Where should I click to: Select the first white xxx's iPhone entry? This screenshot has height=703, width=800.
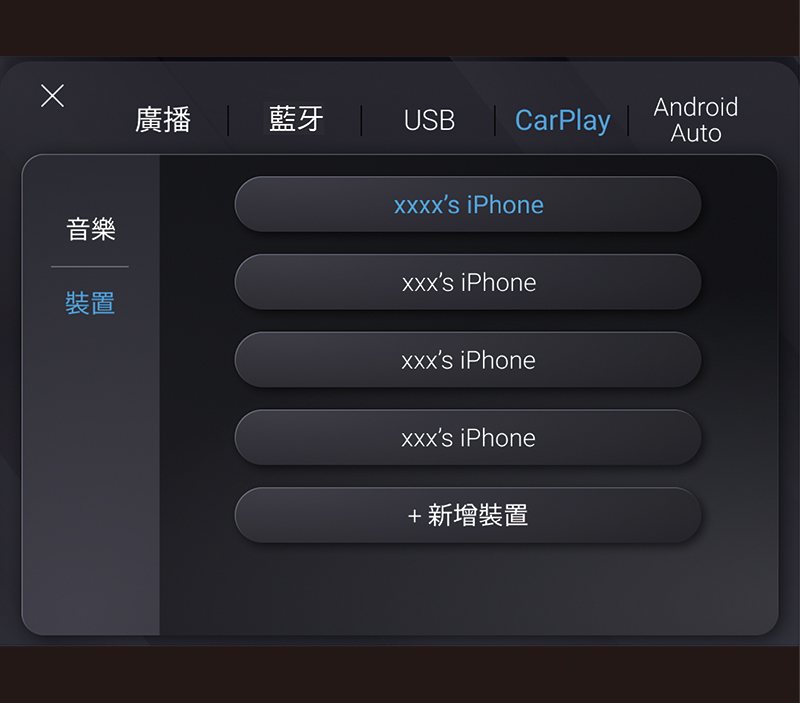pos(468,282)
